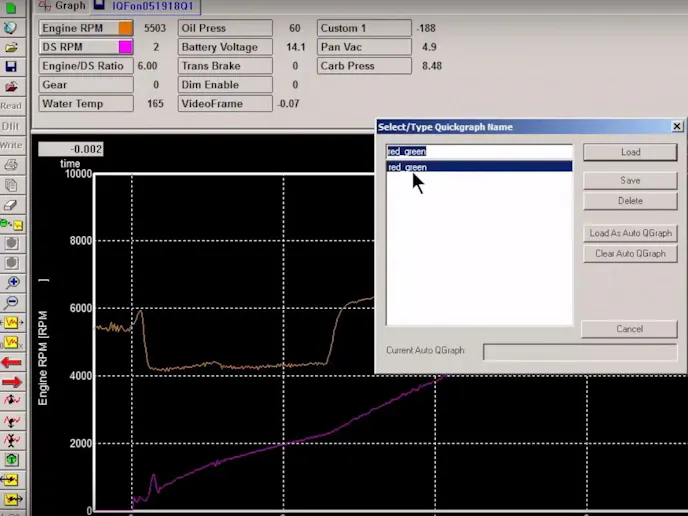This screenshot has height=516, width=688.
Task: Click the blue floppy disk save icon
Action: [x=11, y=67]
